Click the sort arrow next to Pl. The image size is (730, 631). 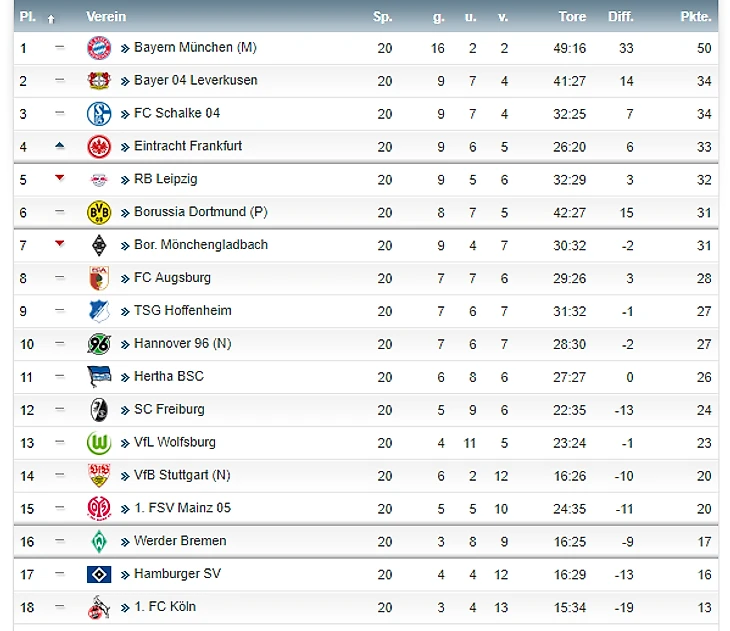[x=51, y=19]
